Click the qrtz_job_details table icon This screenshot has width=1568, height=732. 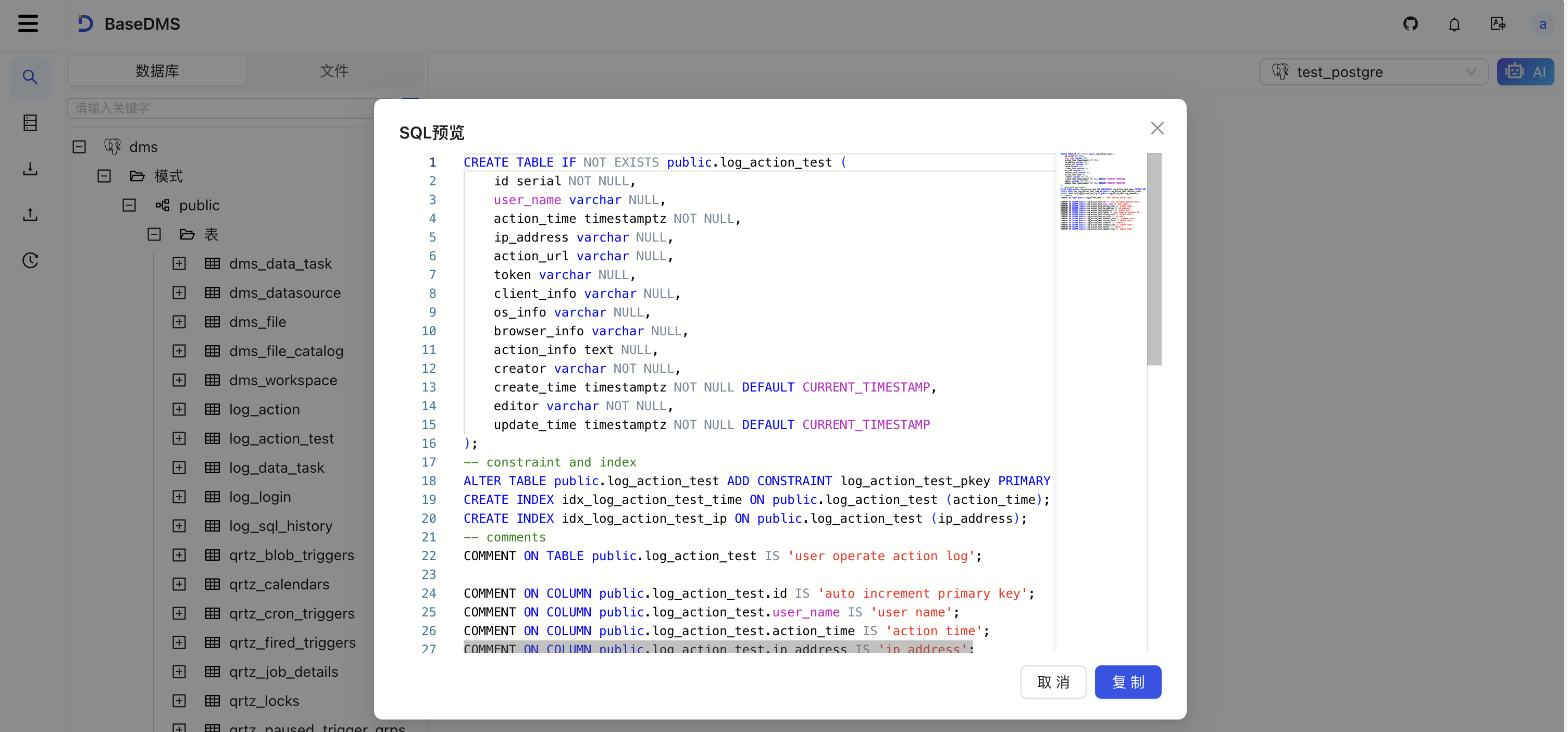pyautogui.click(x=213, y=672)
